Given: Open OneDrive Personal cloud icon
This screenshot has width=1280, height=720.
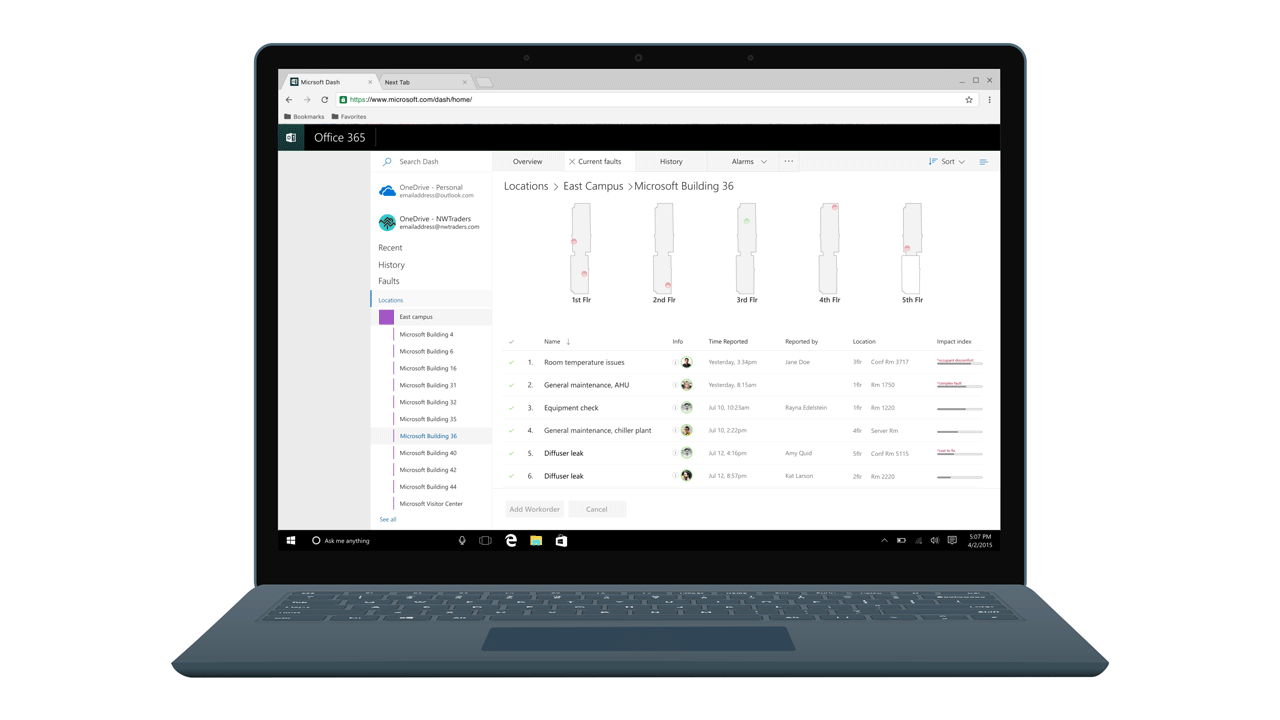Looking at the screenshot, I should coord(387,190).
